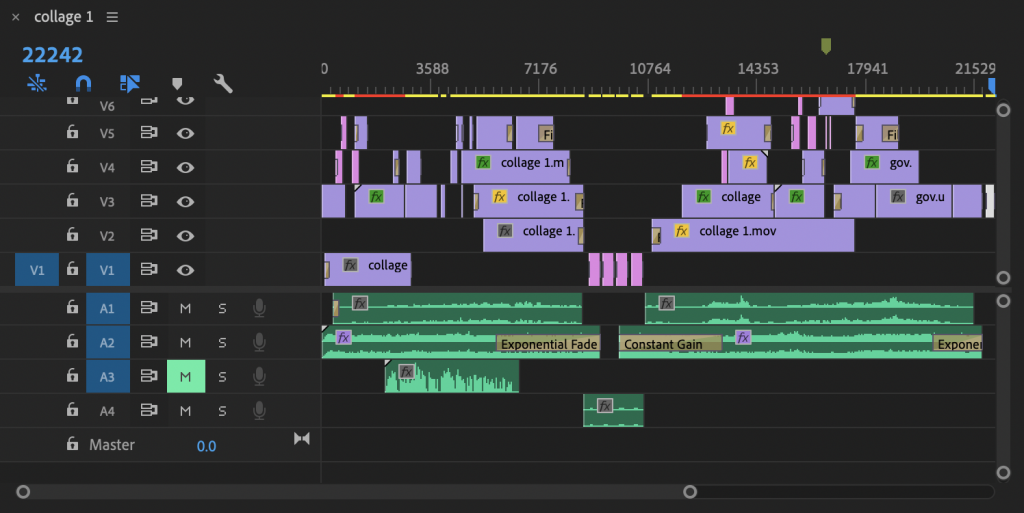The image size is (1024, 513).
Task: Enable voice-over record on A2
Action: point(259,342)
